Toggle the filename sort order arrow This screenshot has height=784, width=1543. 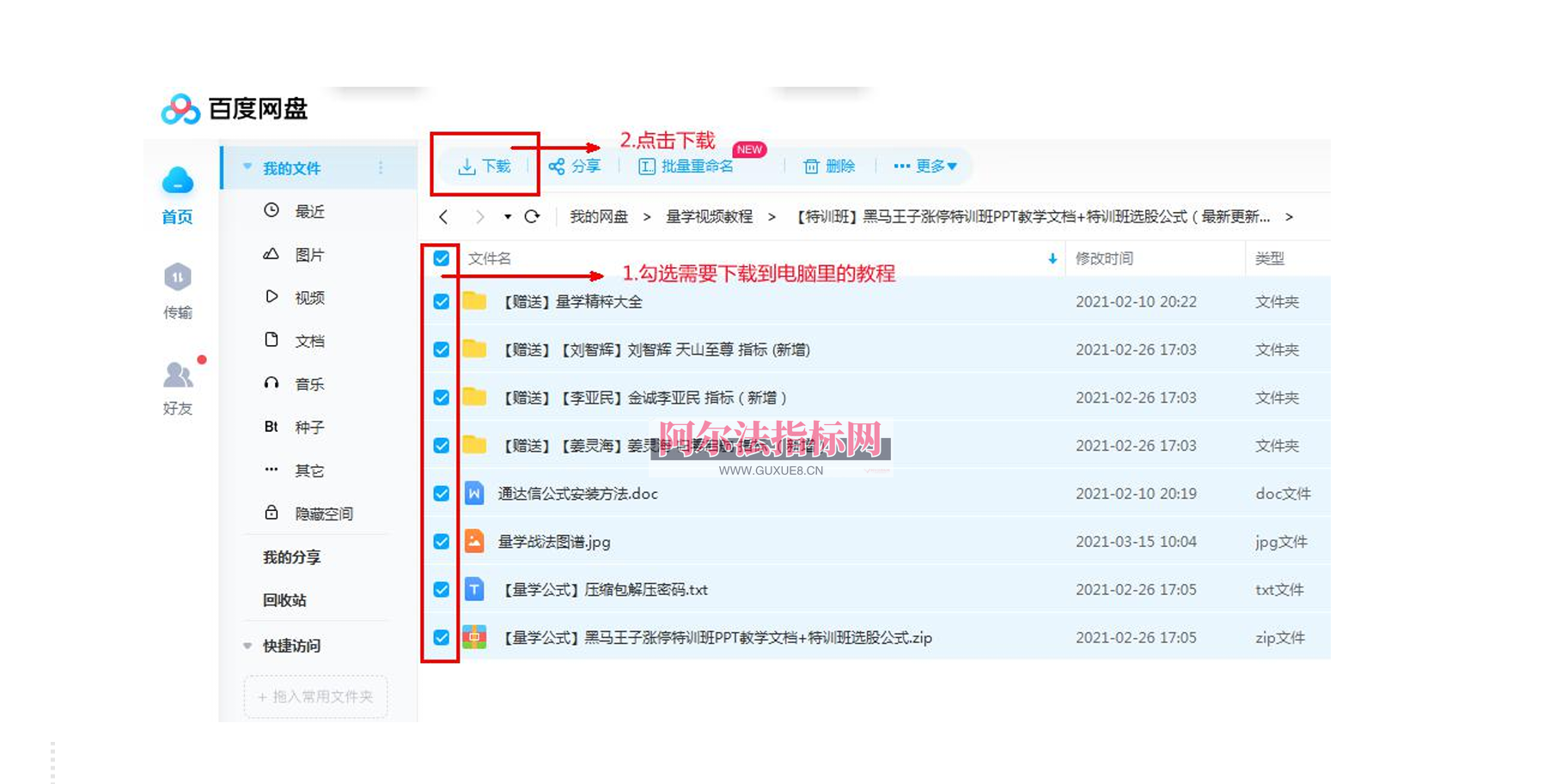click(x=1050, y=258)
